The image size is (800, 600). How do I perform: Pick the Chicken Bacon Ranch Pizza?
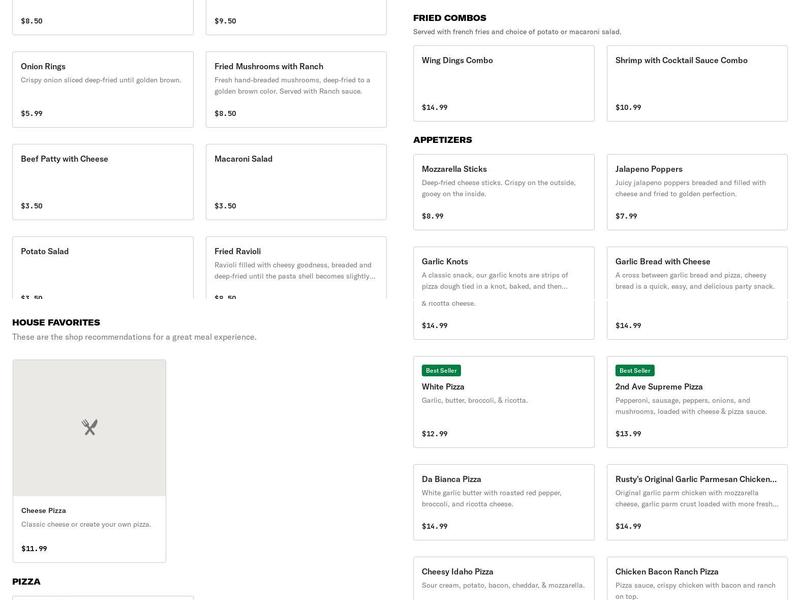(x=696, y=578)
